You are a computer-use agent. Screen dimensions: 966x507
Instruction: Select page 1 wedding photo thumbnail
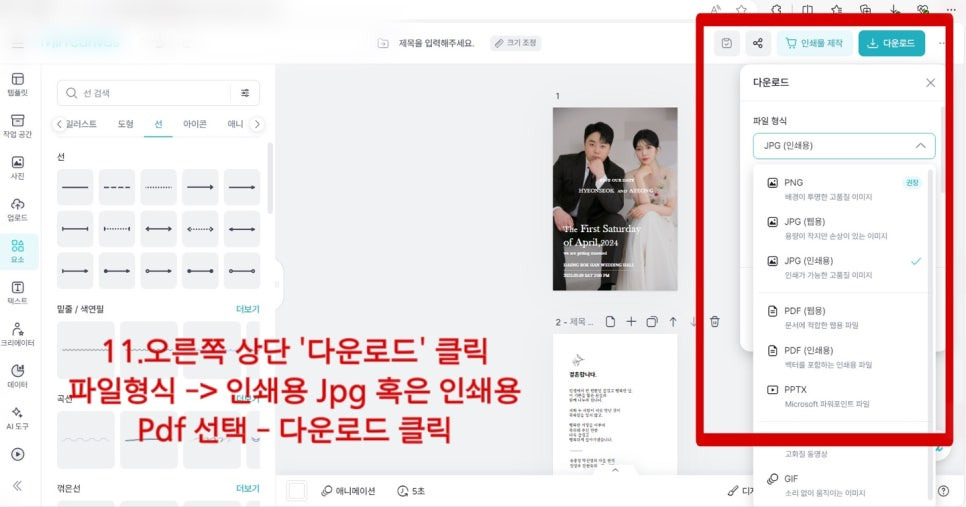point(615,199)
